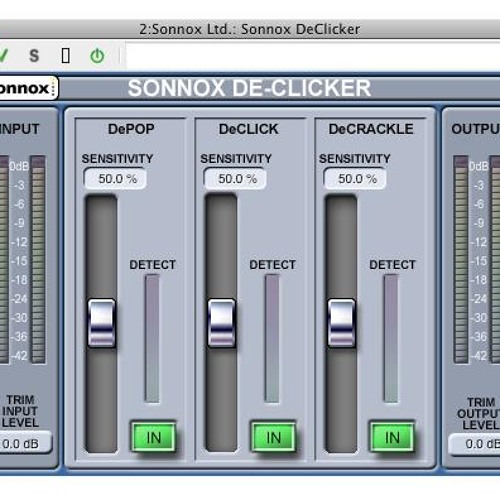Screen dimensions: 500x500
Task: Click the Trim Input Level 0.0 dB field
Action: coord(25,444)
